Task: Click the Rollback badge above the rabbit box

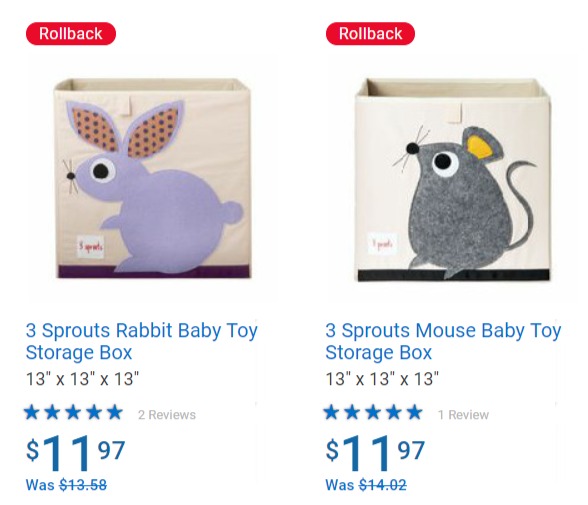Action: click(x=71, y=34)
